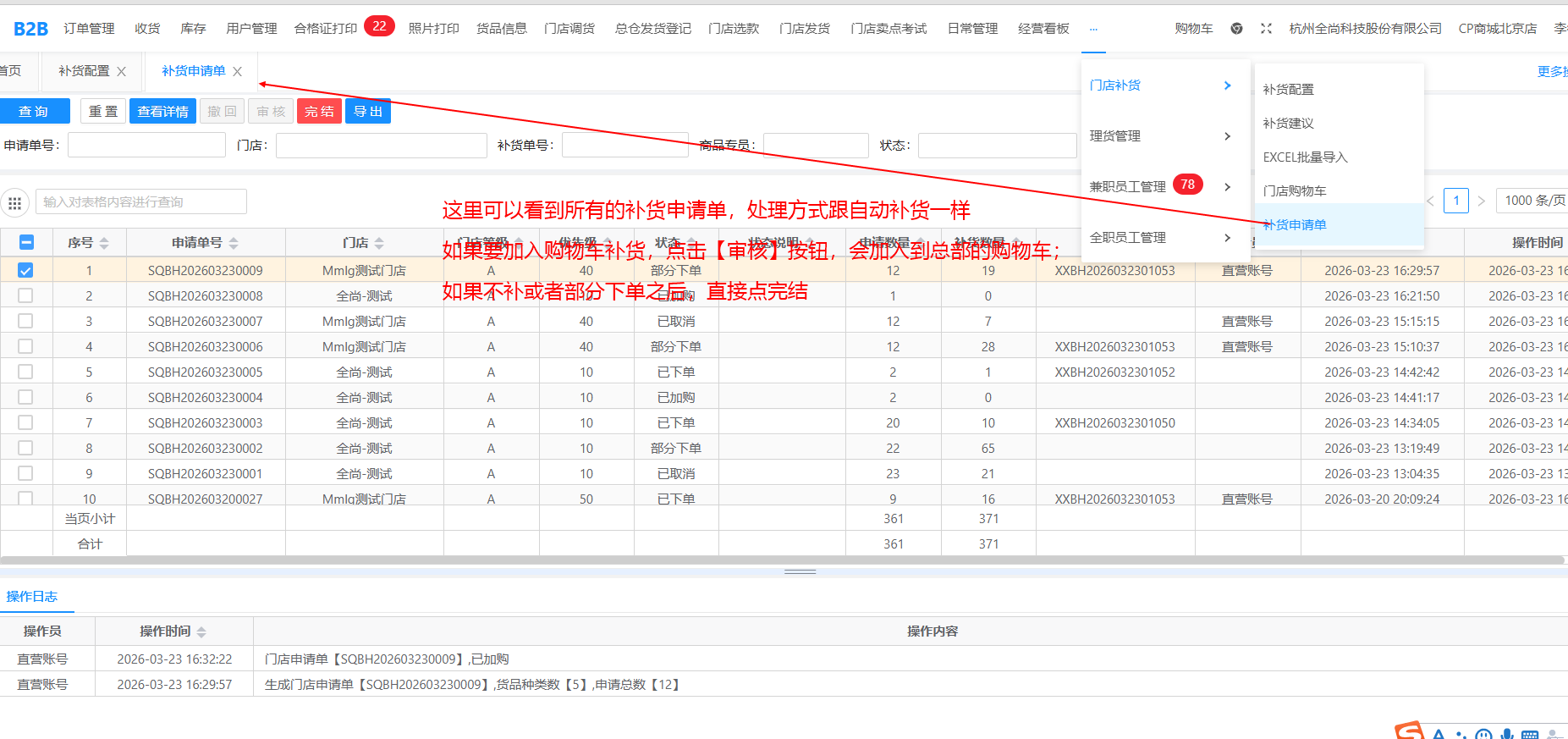Sort operation log by 操作时间 arrows
Screen dimensions: 1568x739
point(201,632)
